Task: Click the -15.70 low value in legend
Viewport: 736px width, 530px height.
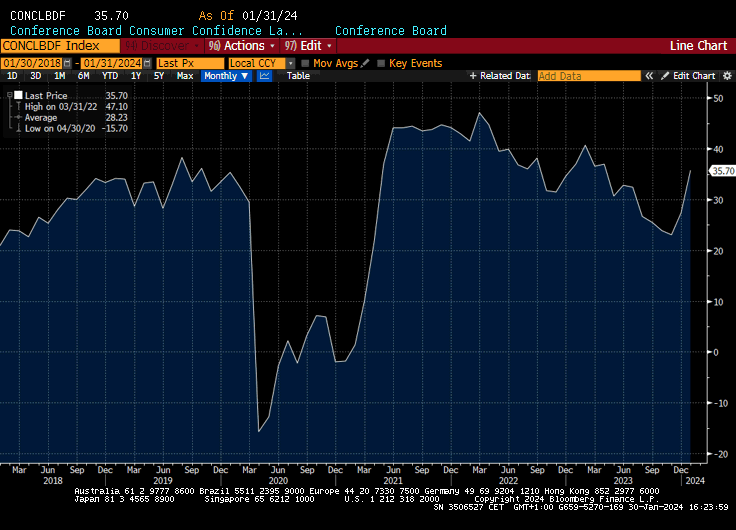Action: pos(115,128)
